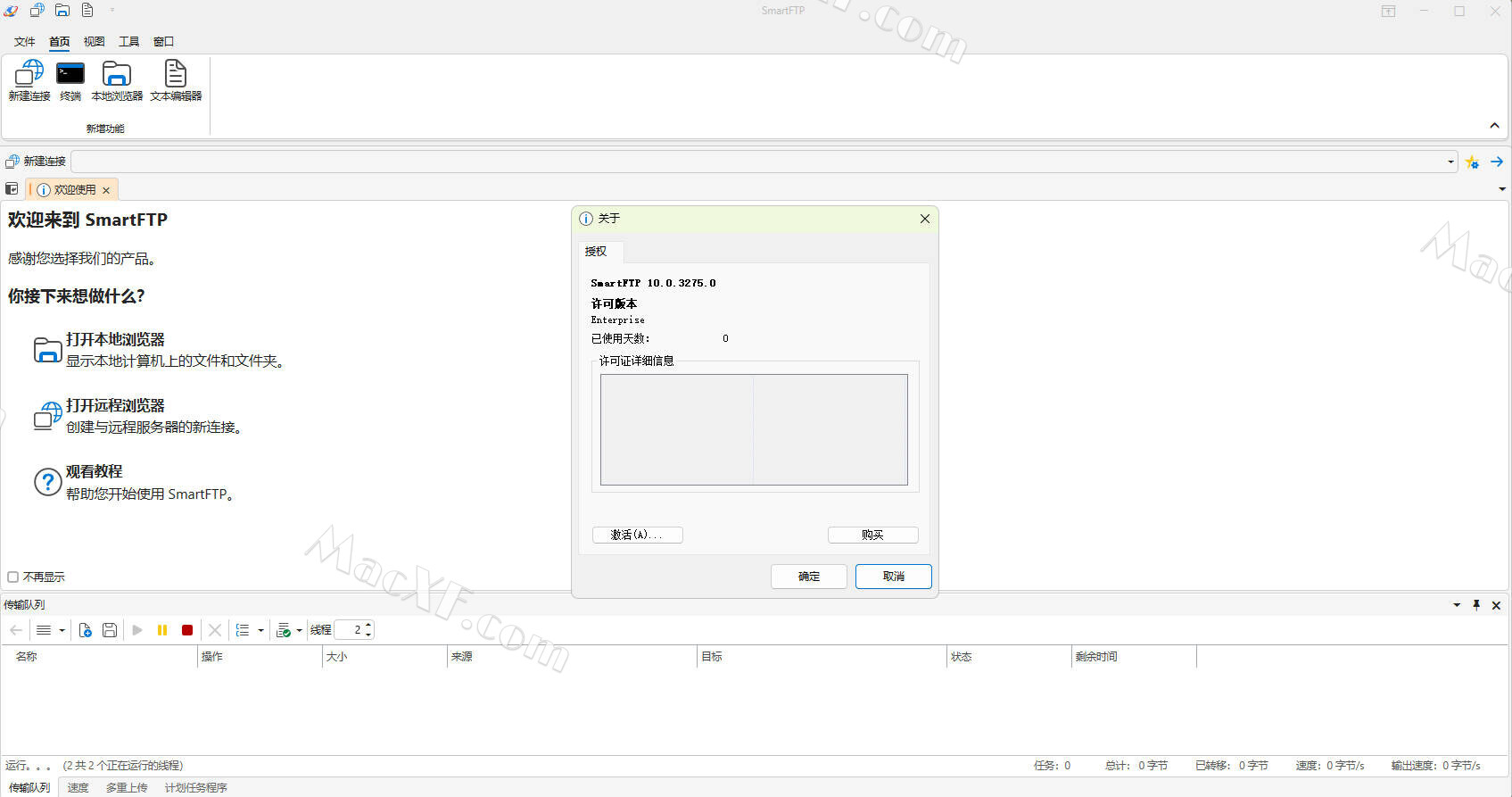Close the About (关于) dialog
This screenshot has width=1512, height=797.
pos(925,219)
